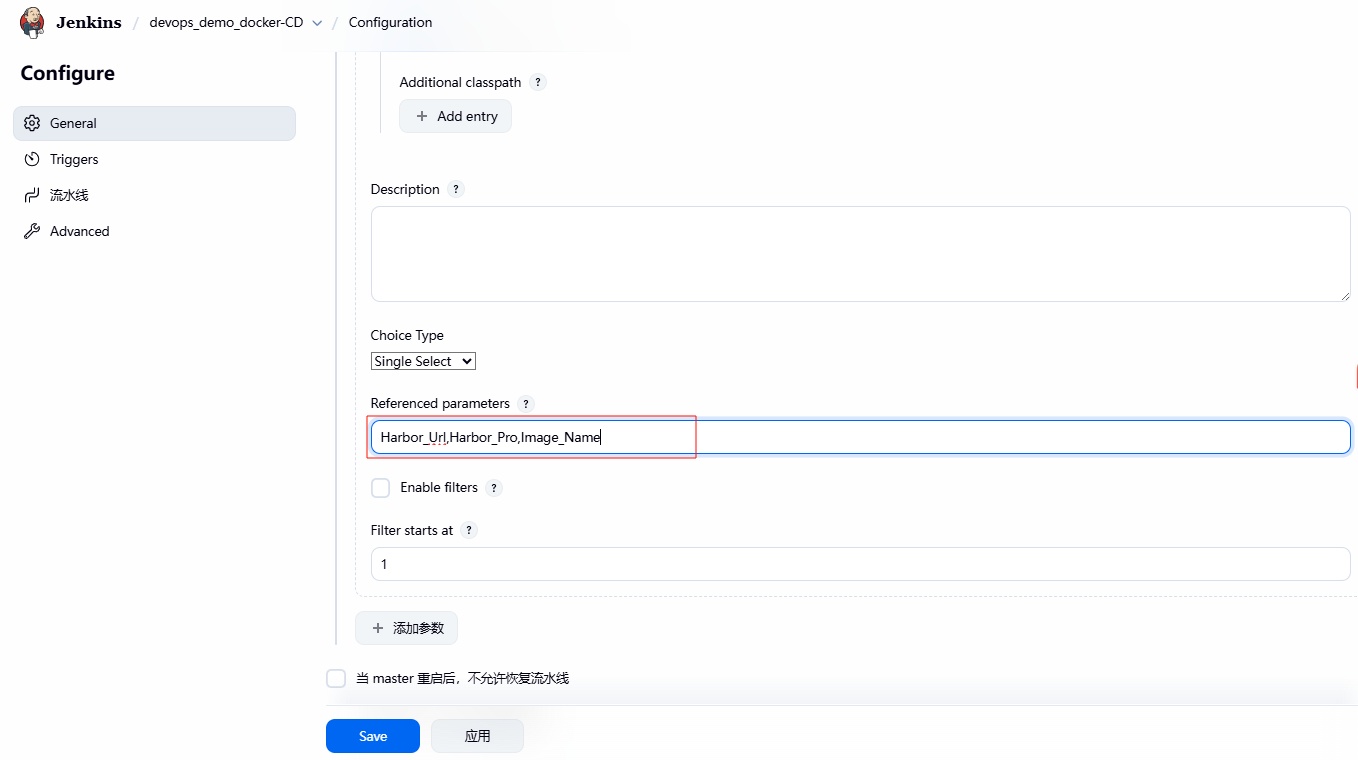Expand the devops_demo_docker-CD breadcrumb dropdown arrow

click(x=318, y=23)
